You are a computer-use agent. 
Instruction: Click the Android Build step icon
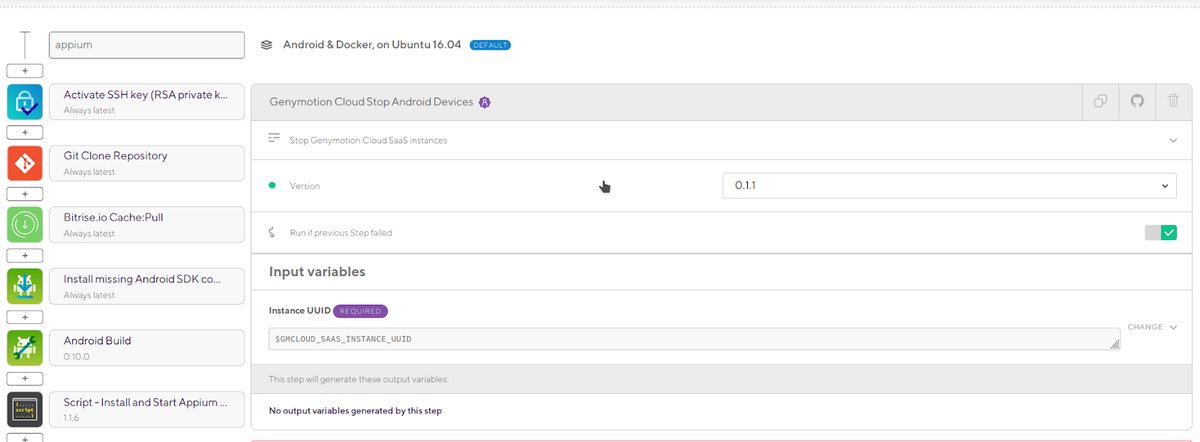click(x=25, y=348)
